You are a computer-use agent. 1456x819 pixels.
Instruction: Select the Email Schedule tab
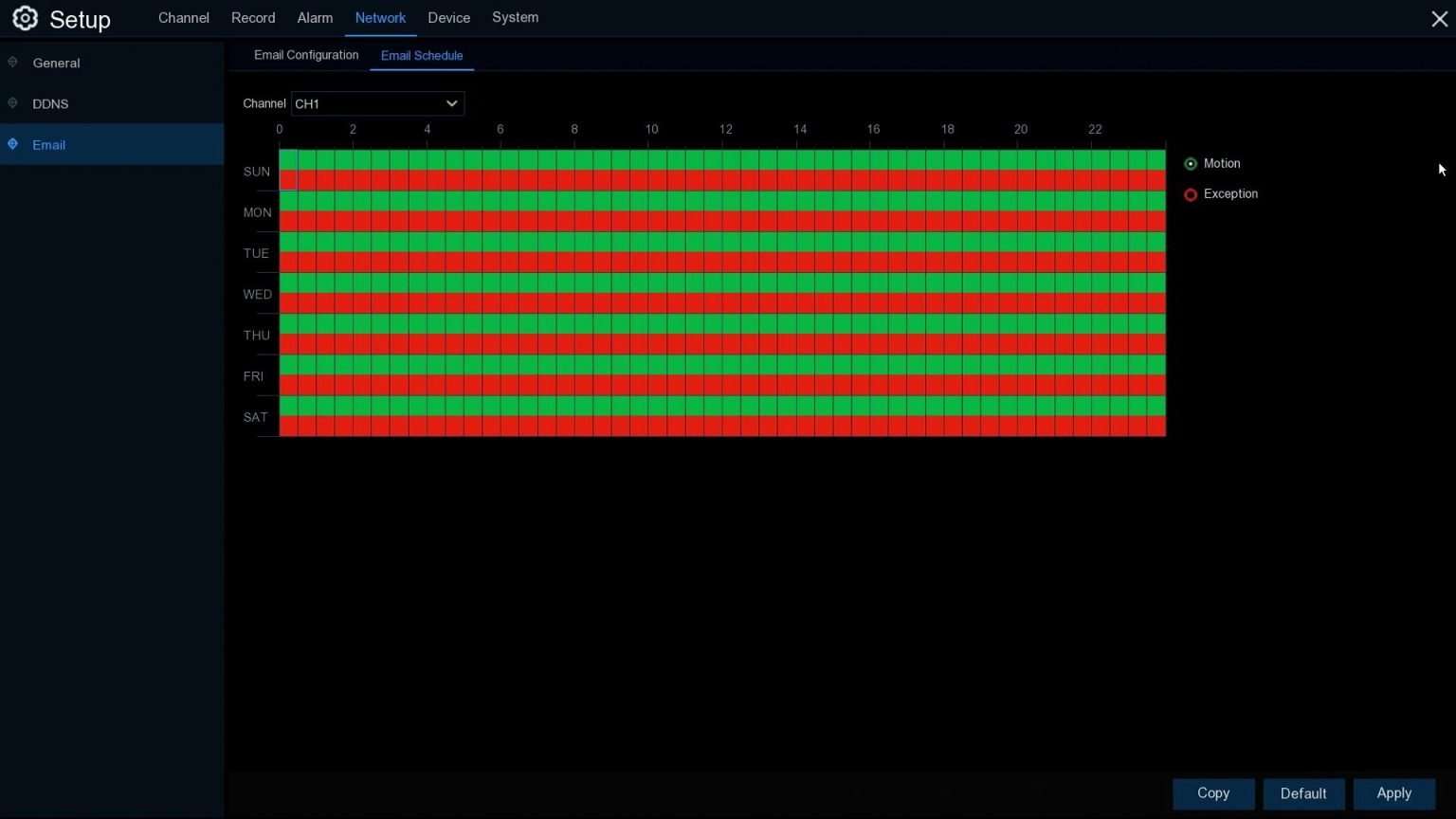pos(422,56)
